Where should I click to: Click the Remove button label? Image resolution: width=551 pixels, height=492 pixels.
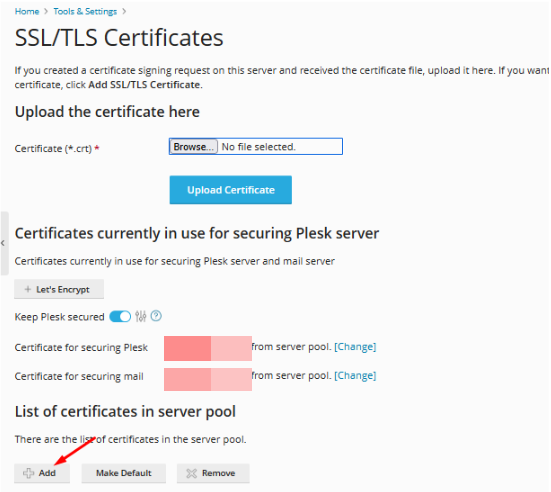(218, 473)
